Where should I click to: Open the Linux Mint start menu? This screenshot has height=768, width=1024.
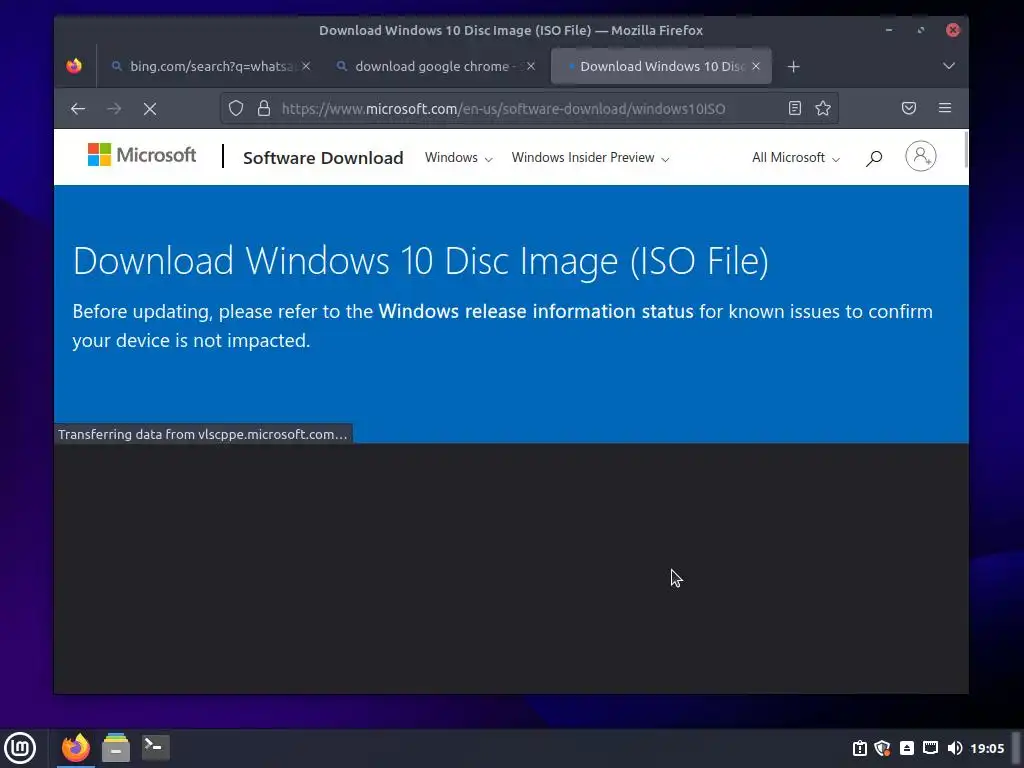pos(20,748)
